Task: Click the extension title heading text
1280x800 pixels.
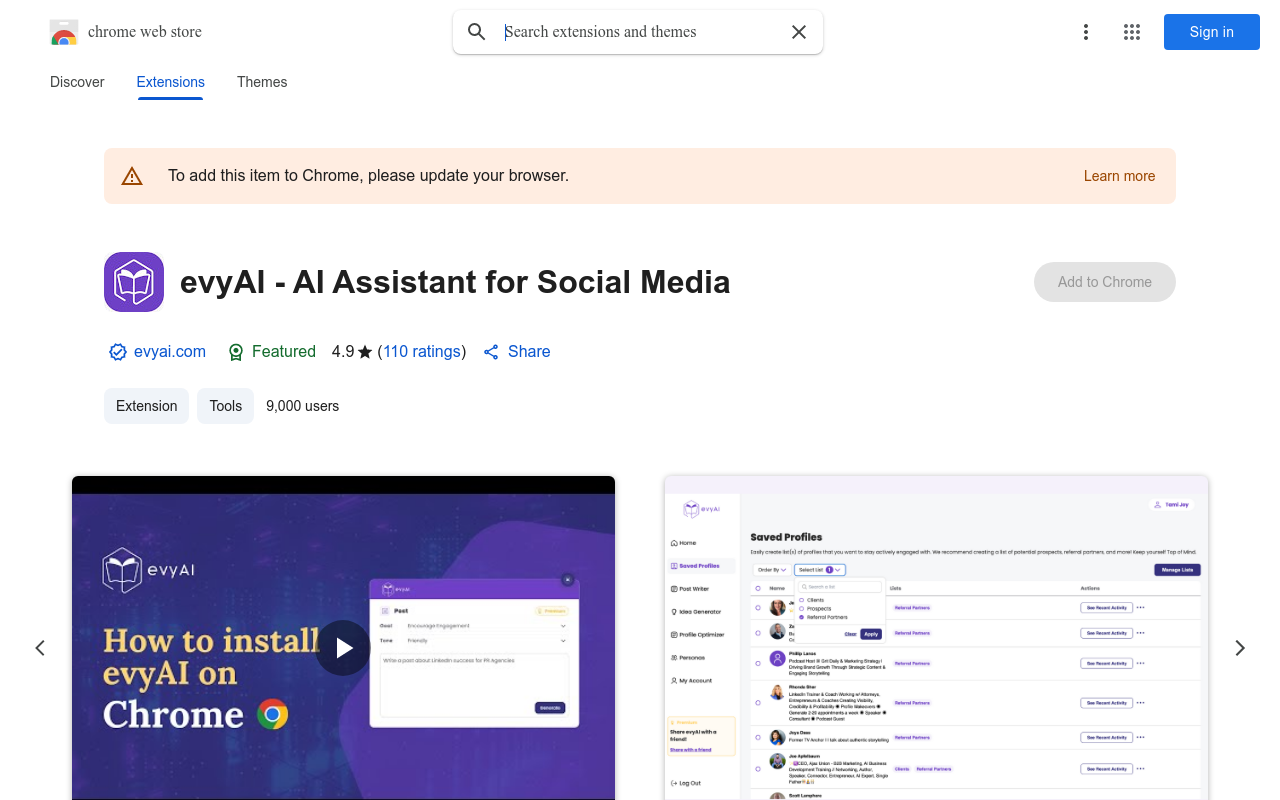Action: 455,282
